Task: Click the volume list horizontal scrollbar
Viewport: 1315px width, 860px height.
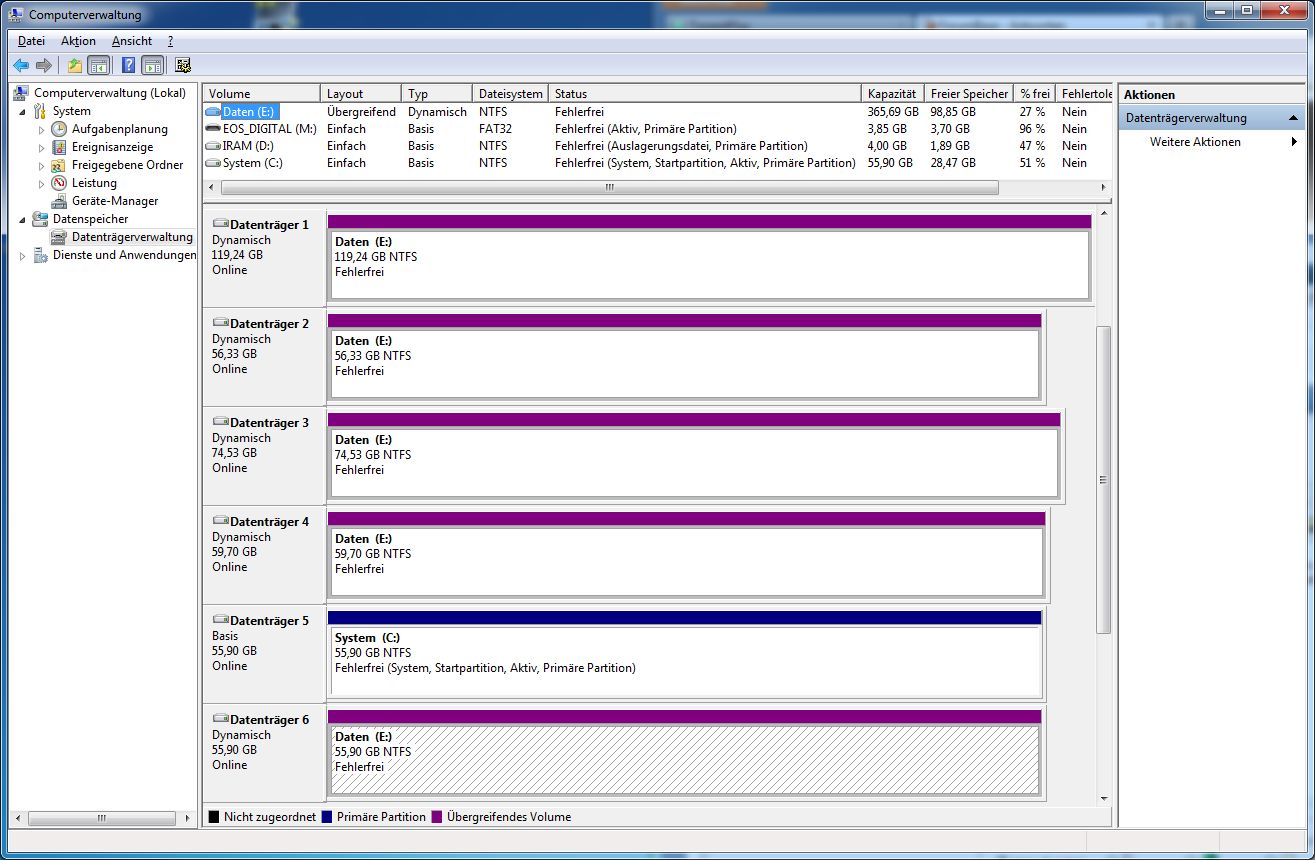Action: (609, 187)
